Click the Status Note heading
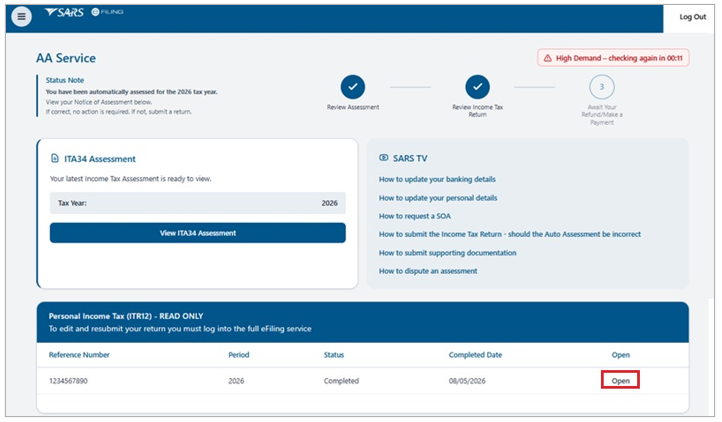Image resolution: width=722 pixels, height=422 pixels. click(64, 80)
